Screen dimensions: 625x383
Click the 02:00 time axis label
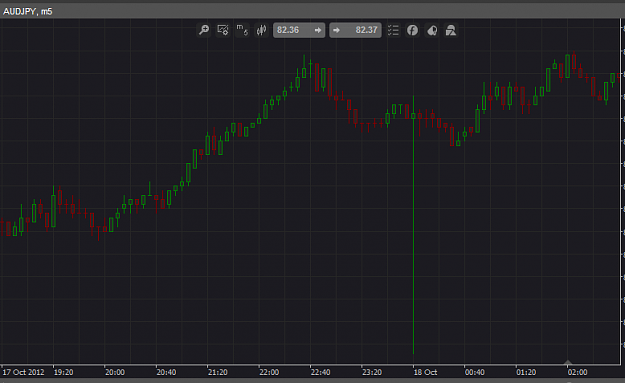tap(577, 372)
